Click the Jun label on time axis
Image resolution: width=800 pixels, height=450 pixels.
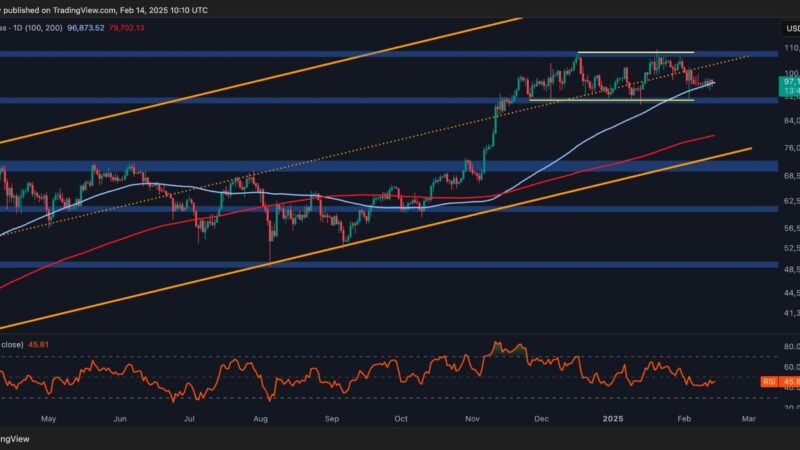click(120, 419)
